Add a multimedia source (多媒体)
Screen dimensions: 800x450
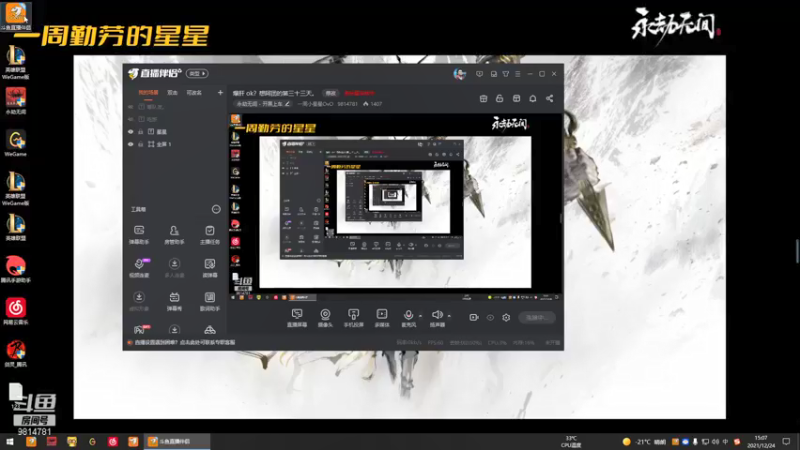pos(382,317)
